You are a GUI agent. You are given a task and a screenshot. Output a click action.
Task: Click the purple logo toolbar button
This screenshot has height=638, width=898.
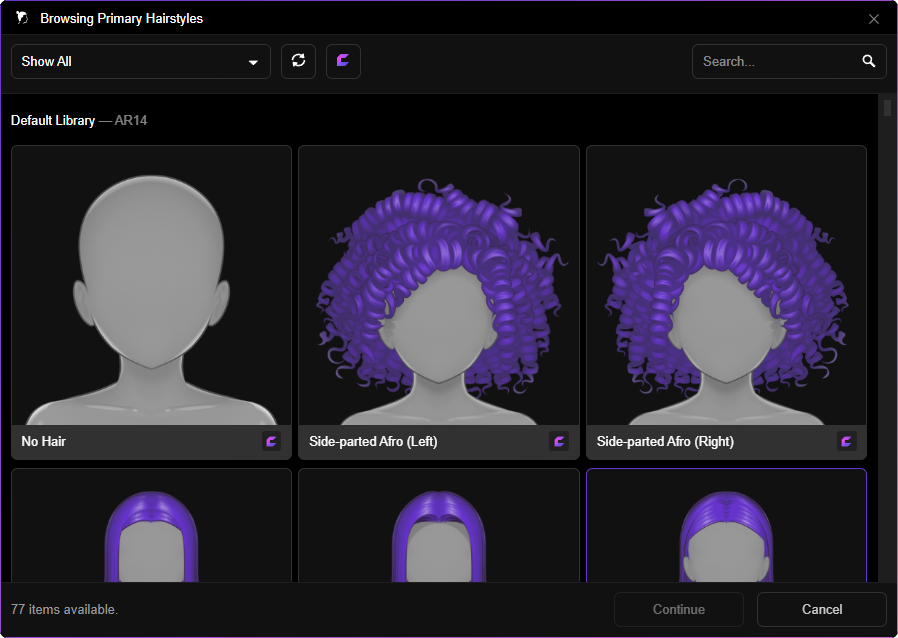pyautogui.click(x=343, y=61)
